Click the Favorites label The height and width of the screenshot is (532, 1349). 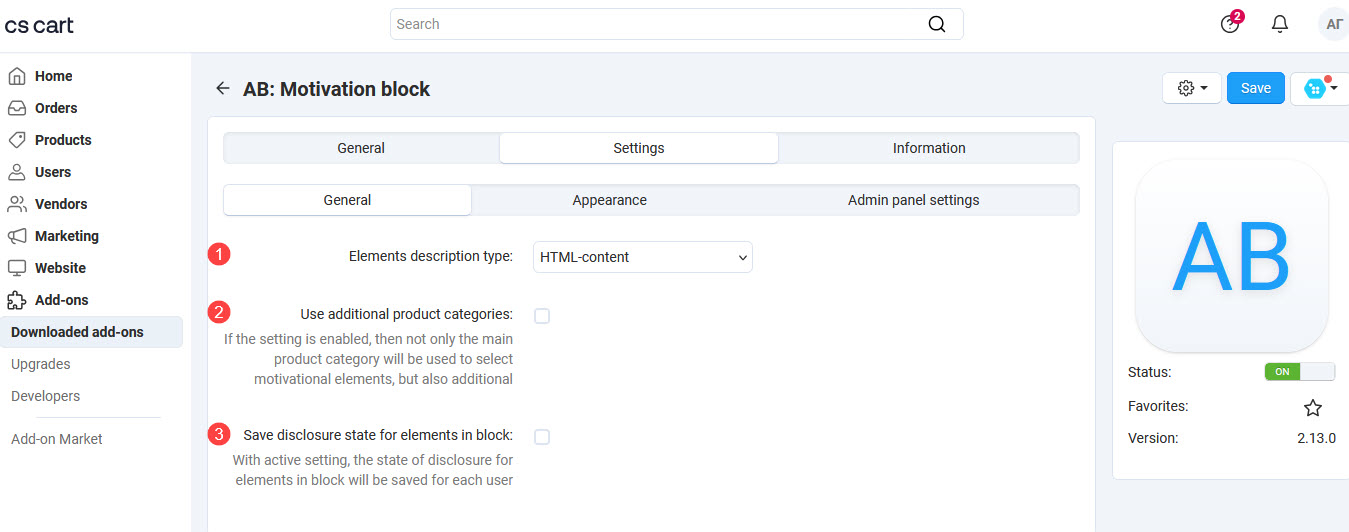pos(1158,406)
